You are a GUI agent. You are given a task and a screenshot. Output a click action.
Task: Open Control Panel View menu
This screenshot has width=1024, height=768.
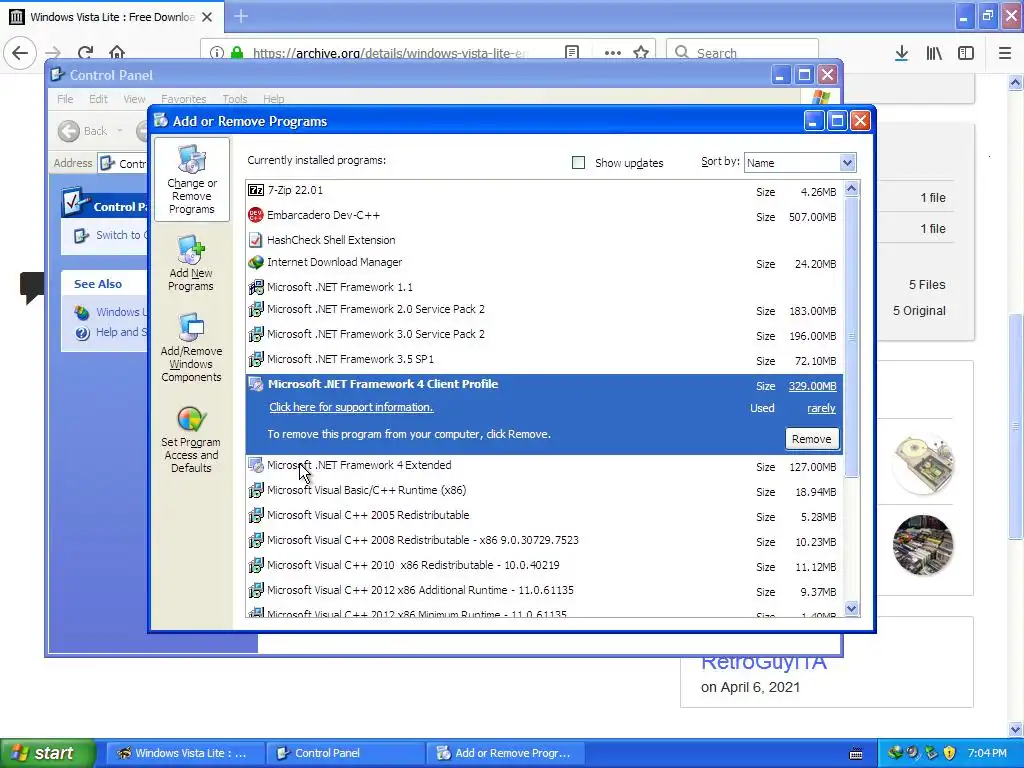[x=135, y=99]
